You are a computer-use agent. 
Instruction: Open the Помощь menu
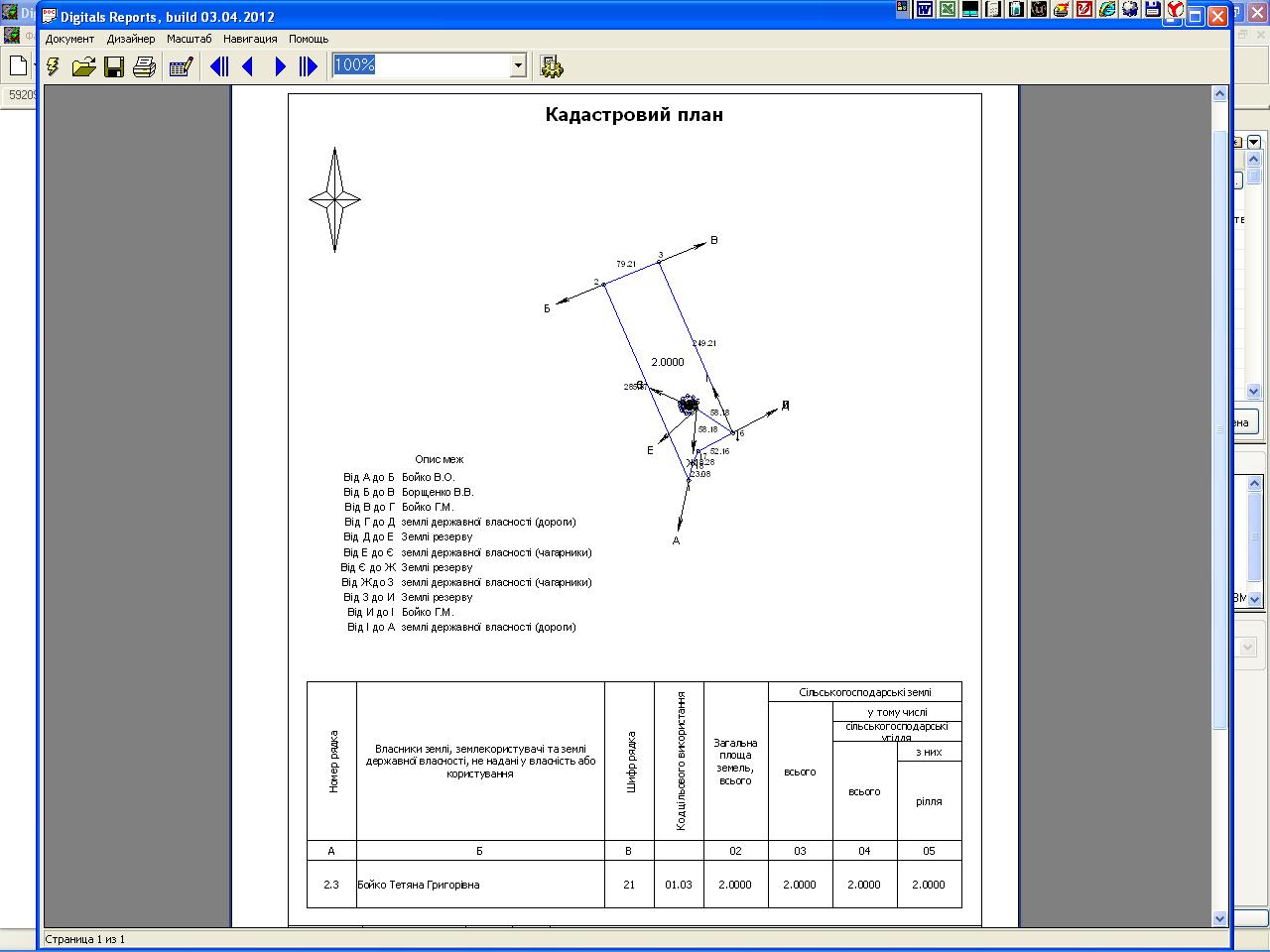click(x=309, y=39)
